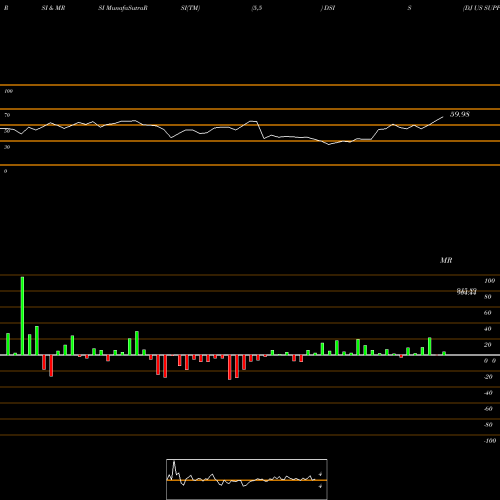Click the MR axis label 100

(x=490, y=281)
